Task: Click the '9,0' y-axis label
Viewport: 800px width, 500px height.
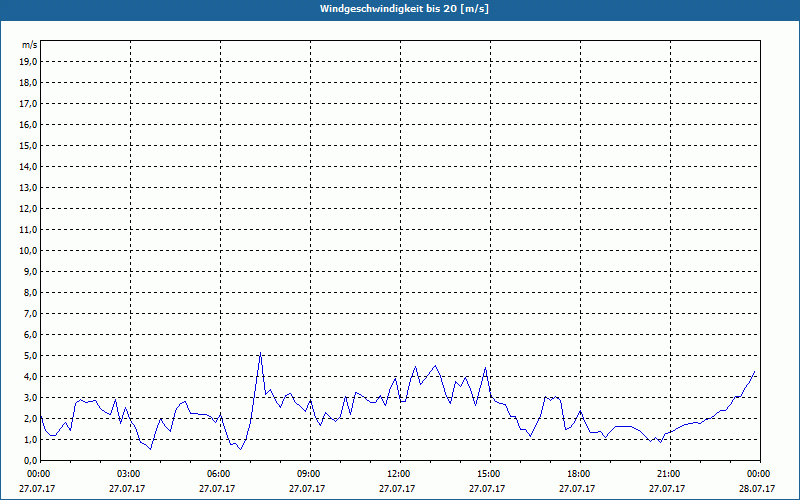Action: click(31, 271)
